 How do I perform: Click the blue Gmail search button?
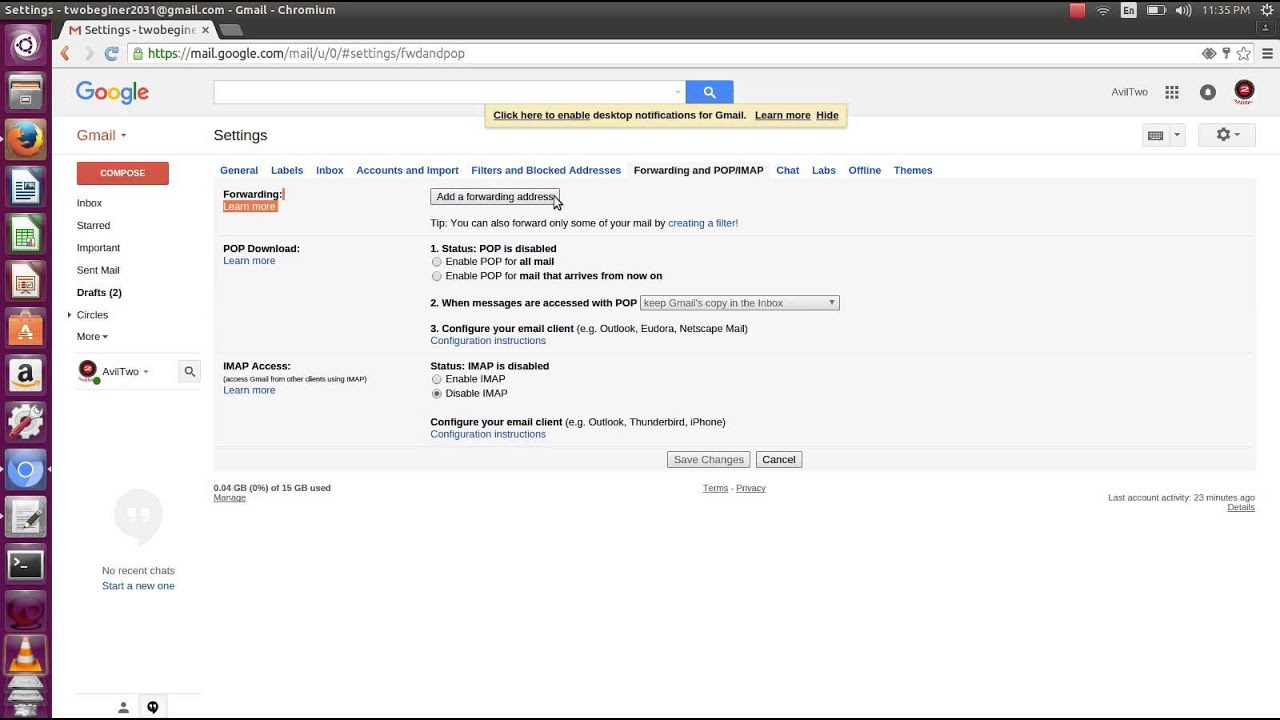[709, 92]
